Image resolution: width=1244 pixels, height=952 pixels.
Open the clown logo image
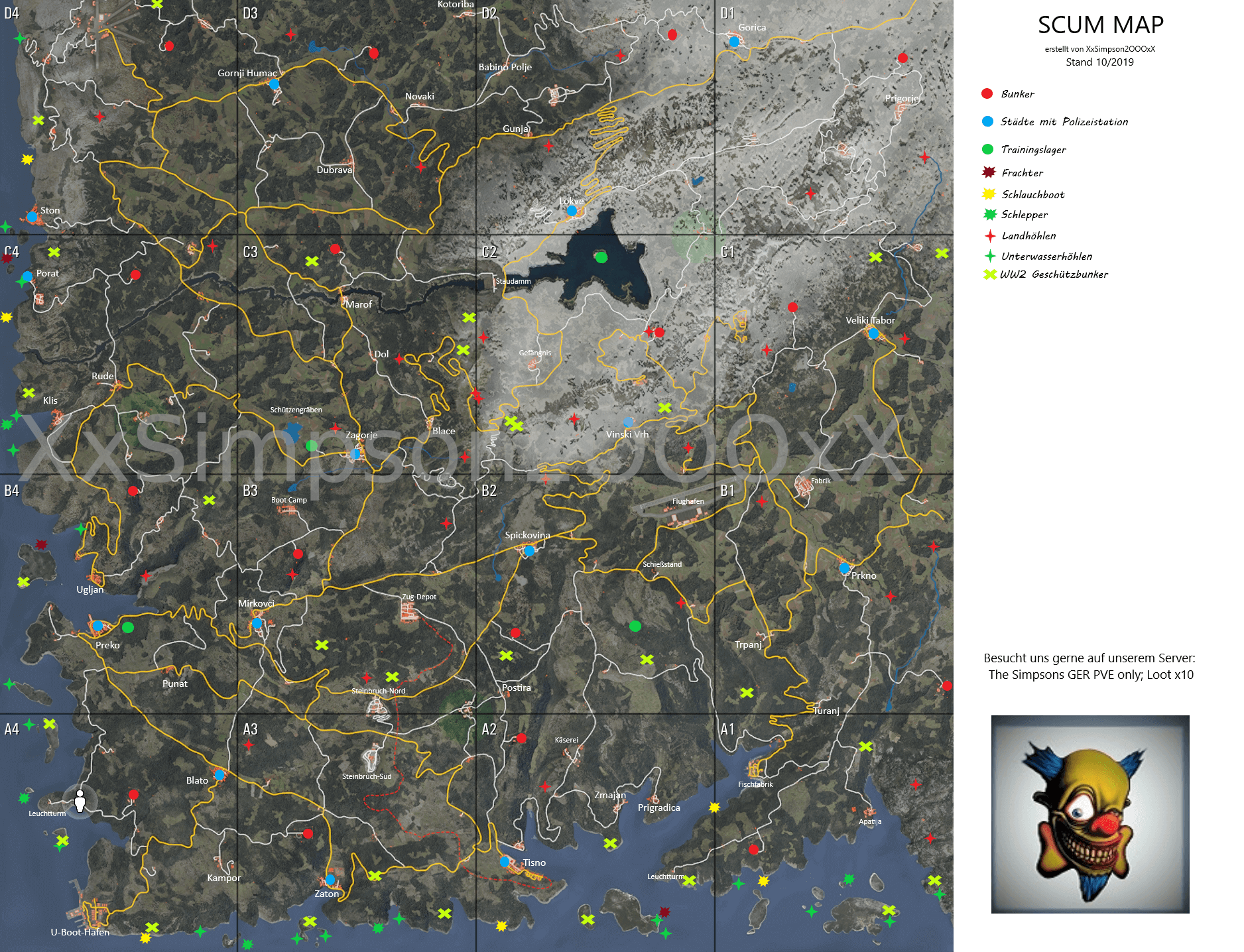(x=1089, y=814)
